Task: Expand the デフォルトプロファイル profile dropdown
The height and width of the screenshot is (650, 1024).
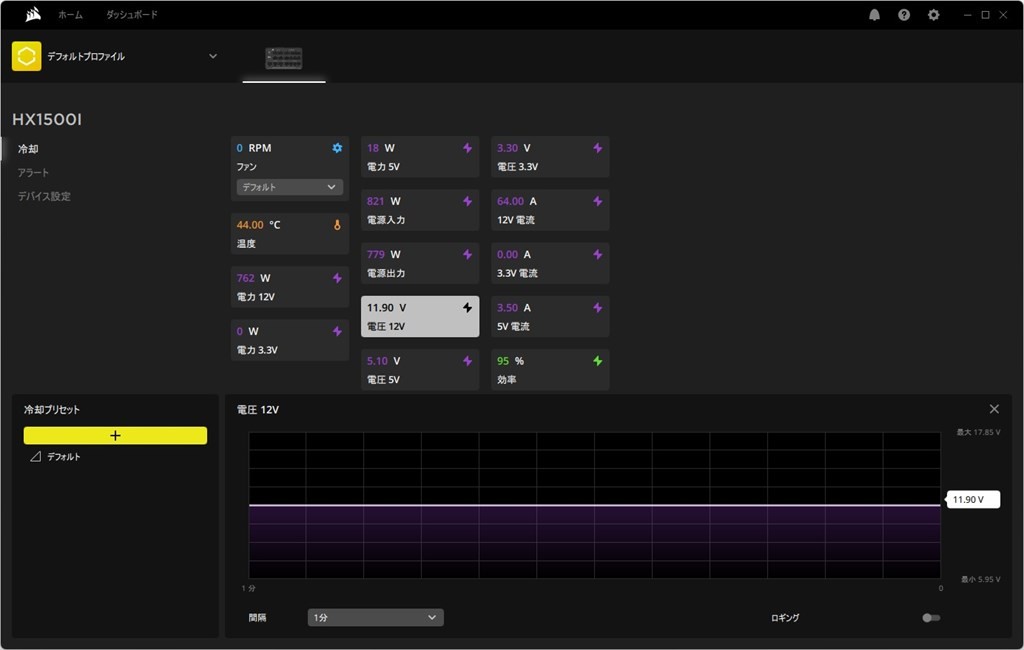Action: [213, 56]
